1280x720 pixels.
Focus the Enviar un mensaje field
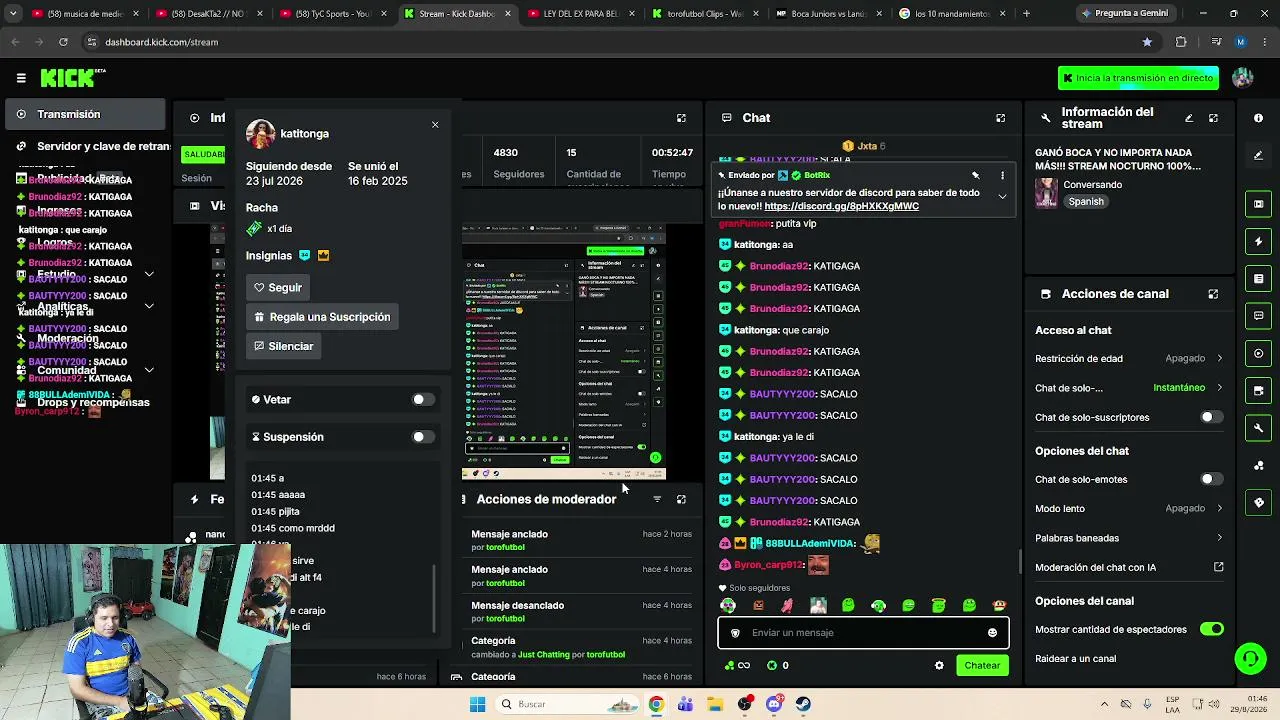(863, 633)
